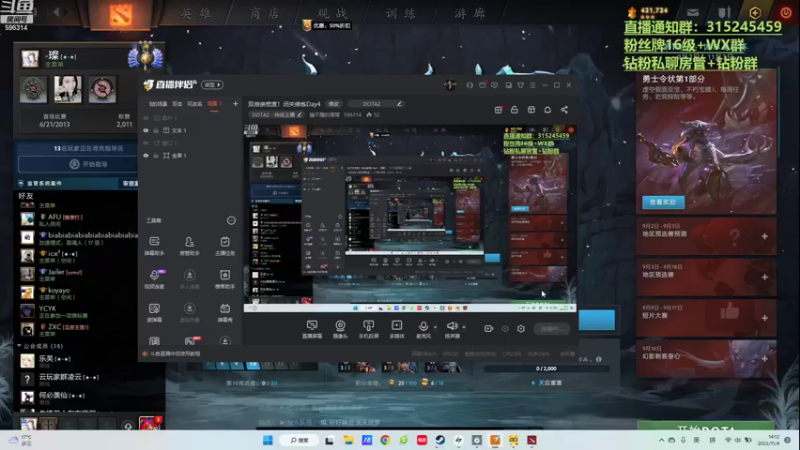Image resolution: width=800 pixels, height=450 pixels.
Task: Click the Windows Start button
Action: pyautogui.click(x=267, y=440)
